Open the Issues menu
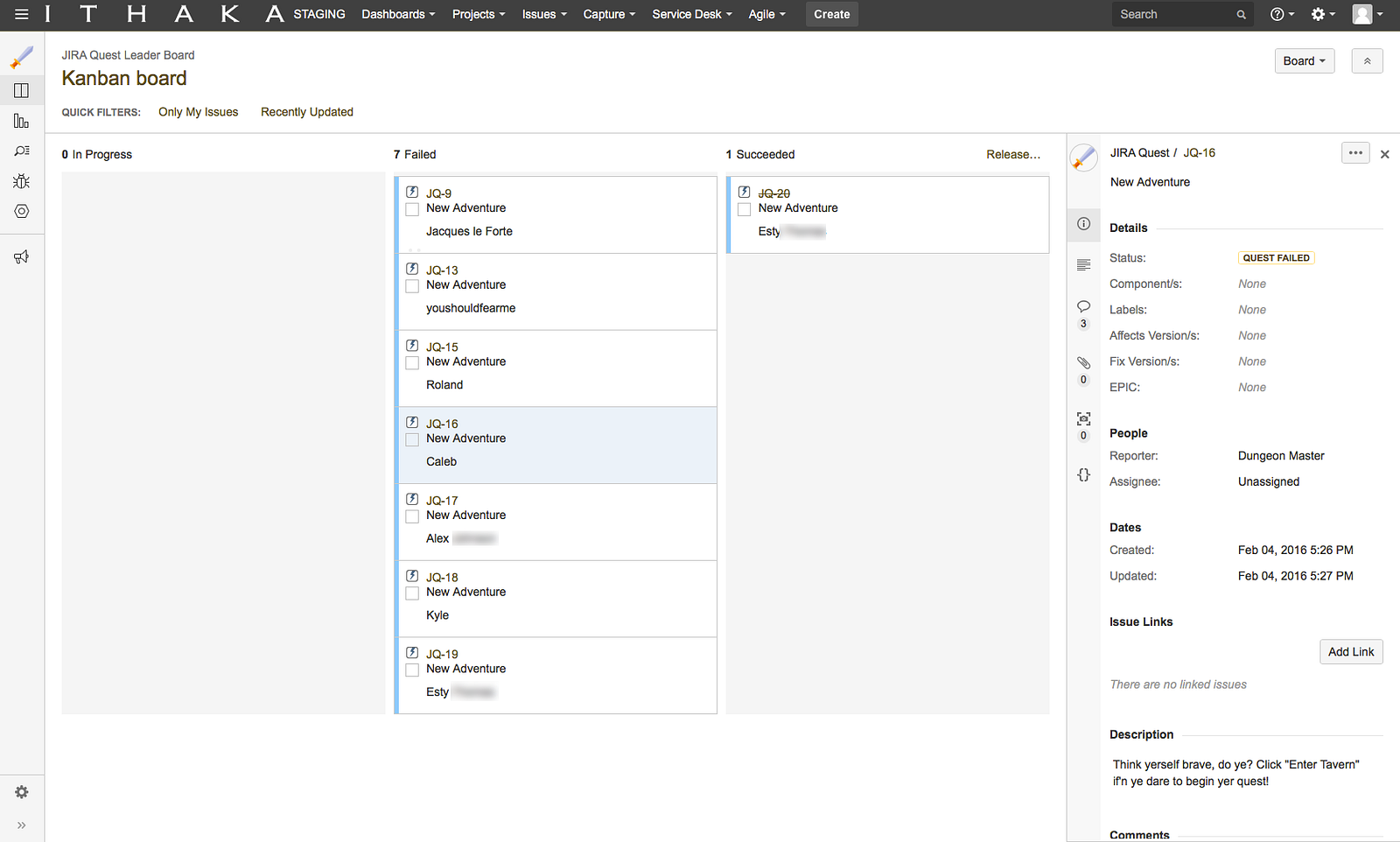This screenshot has width=1400, height=842. coord(544,14)
